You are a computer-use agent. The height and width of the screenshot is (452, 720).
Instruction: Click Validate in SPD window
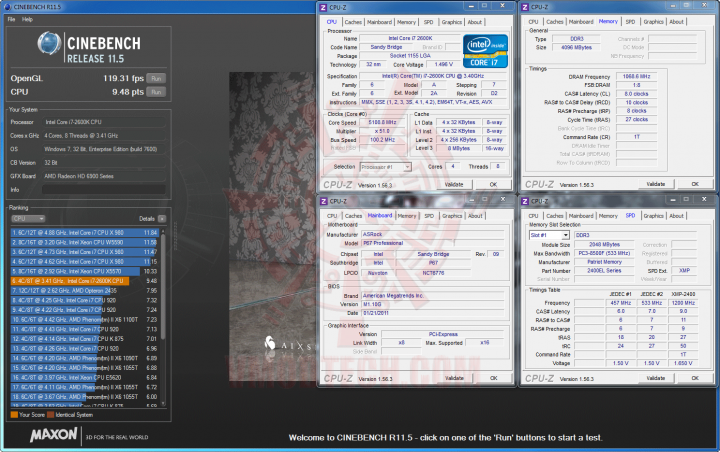pyautogui.click(x=656, y=379)
